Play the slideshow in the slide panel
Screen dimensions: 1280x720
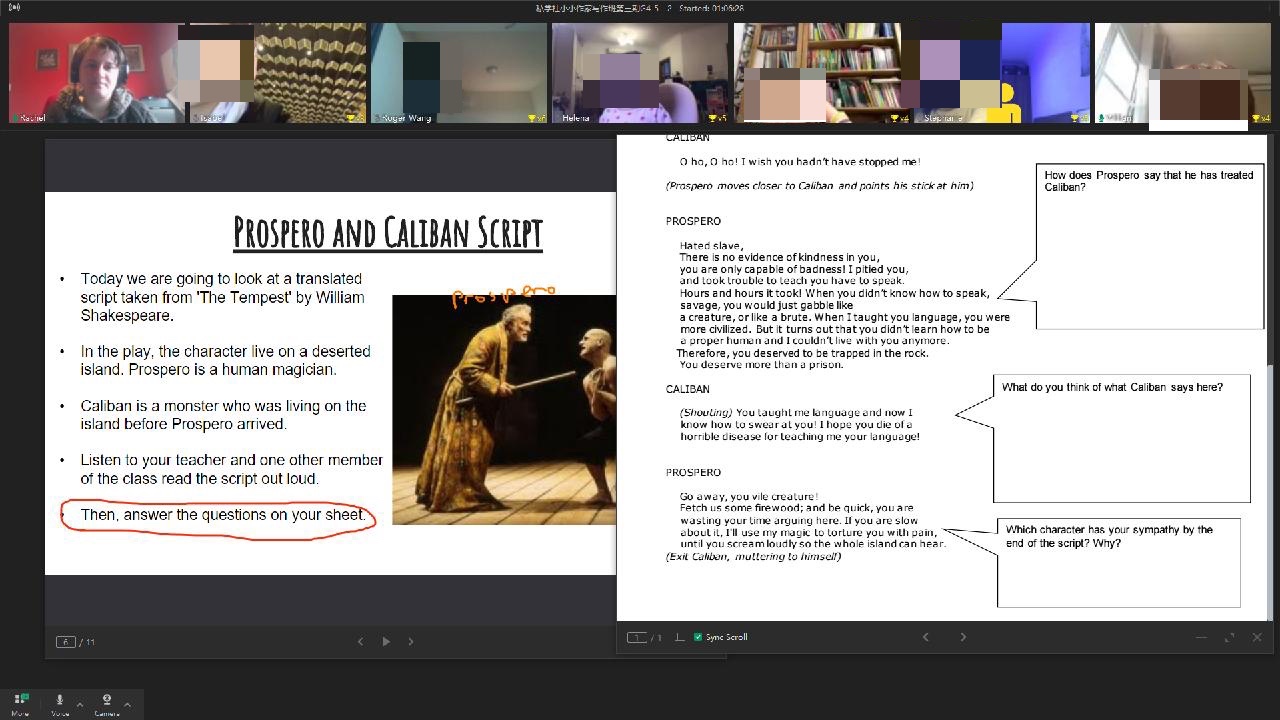386,641
